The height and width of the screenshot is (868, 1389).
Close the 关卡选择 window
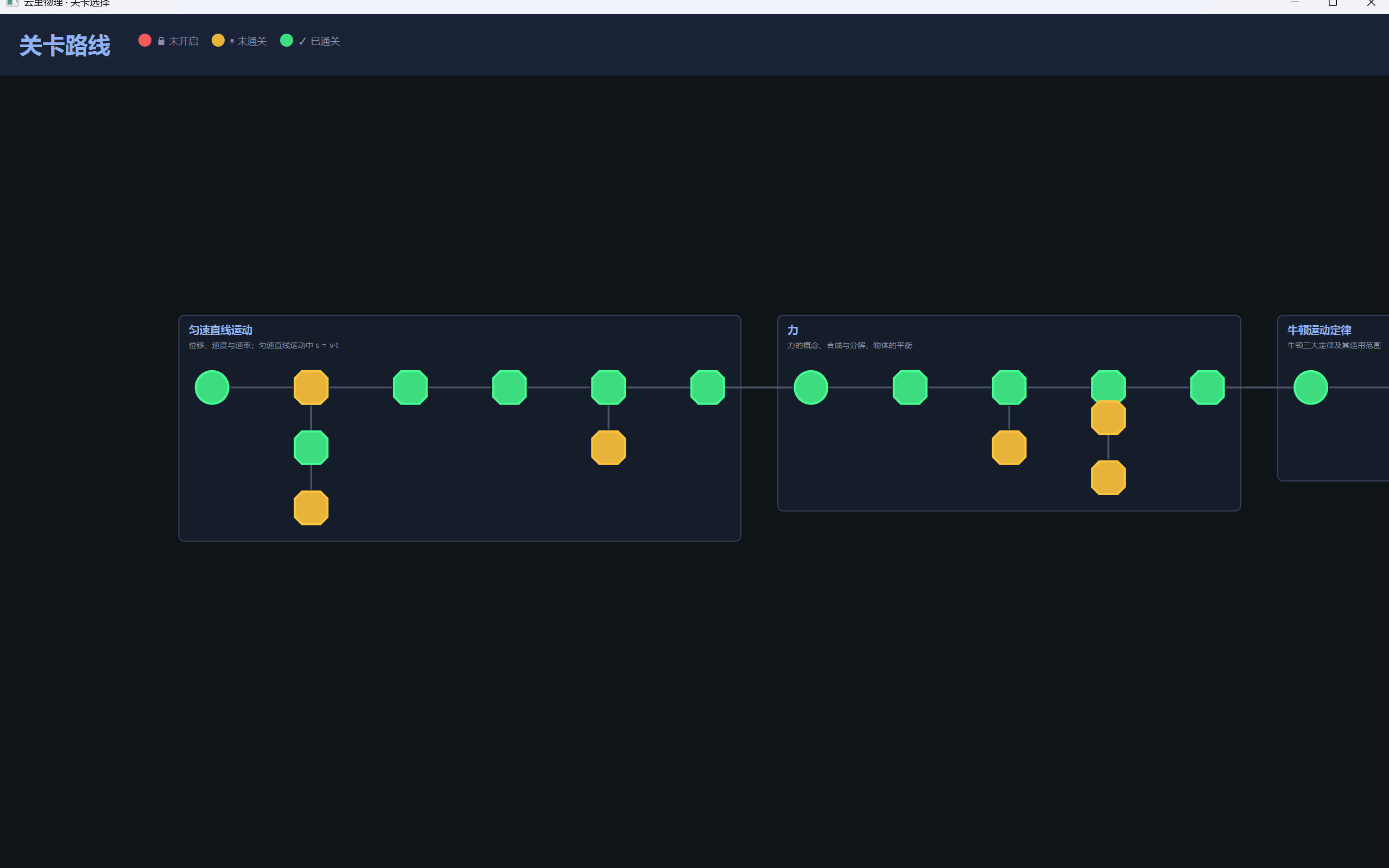click(x=1371, y=3)
